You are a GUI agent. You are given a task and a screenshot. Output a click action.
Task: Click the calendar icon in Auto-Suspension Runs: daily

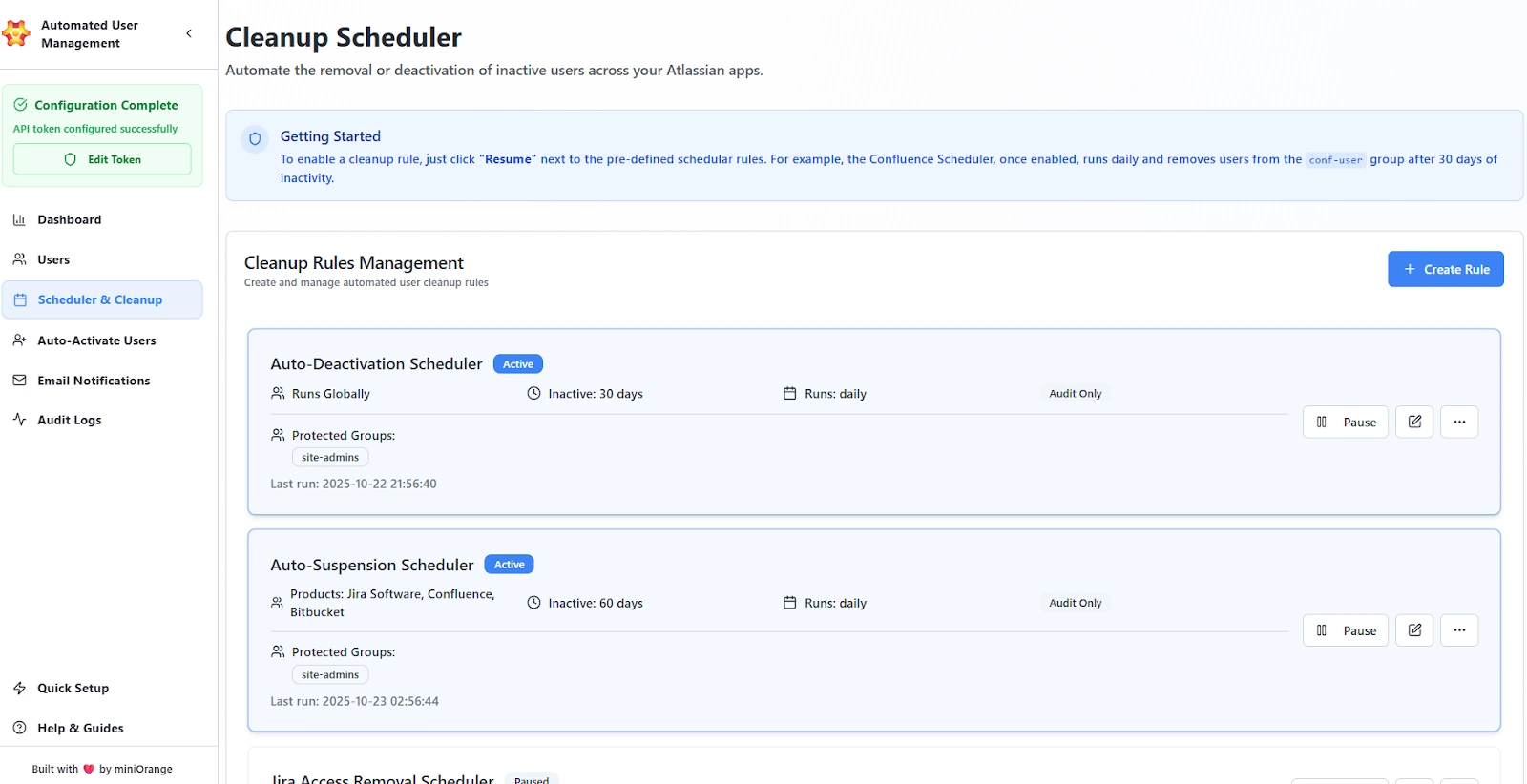(x=789, y=603)
